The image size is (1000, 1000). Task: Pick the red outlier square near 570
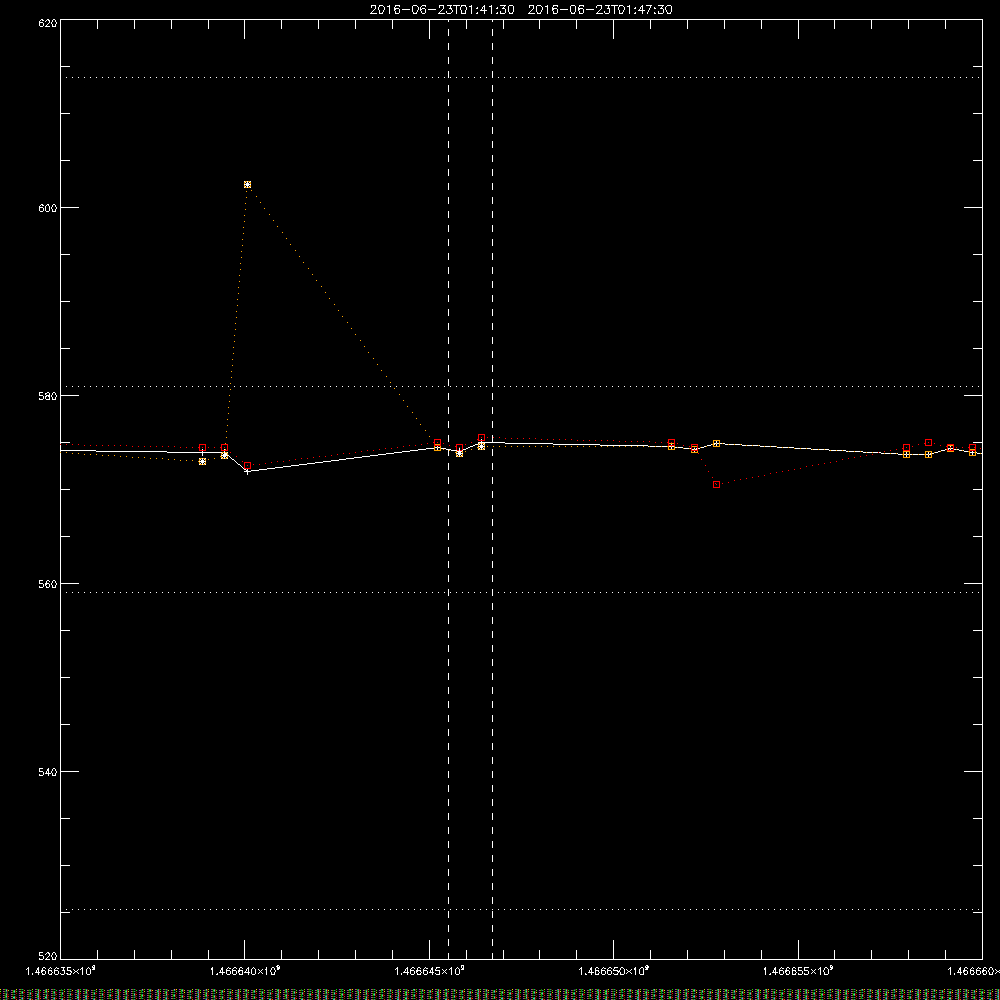coord(717,485)
